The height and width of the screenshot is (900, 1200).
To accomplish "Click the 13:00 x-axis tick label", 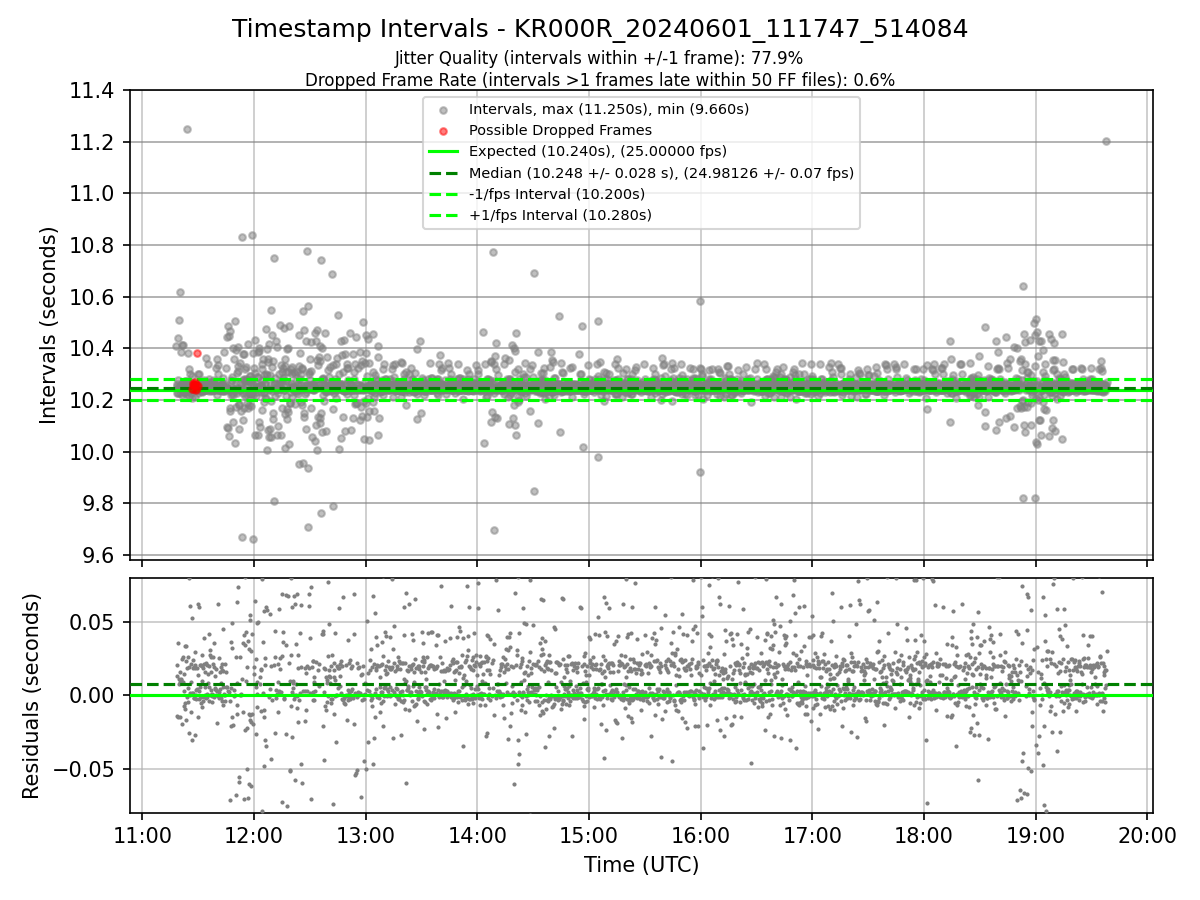I will coord(365,835).
